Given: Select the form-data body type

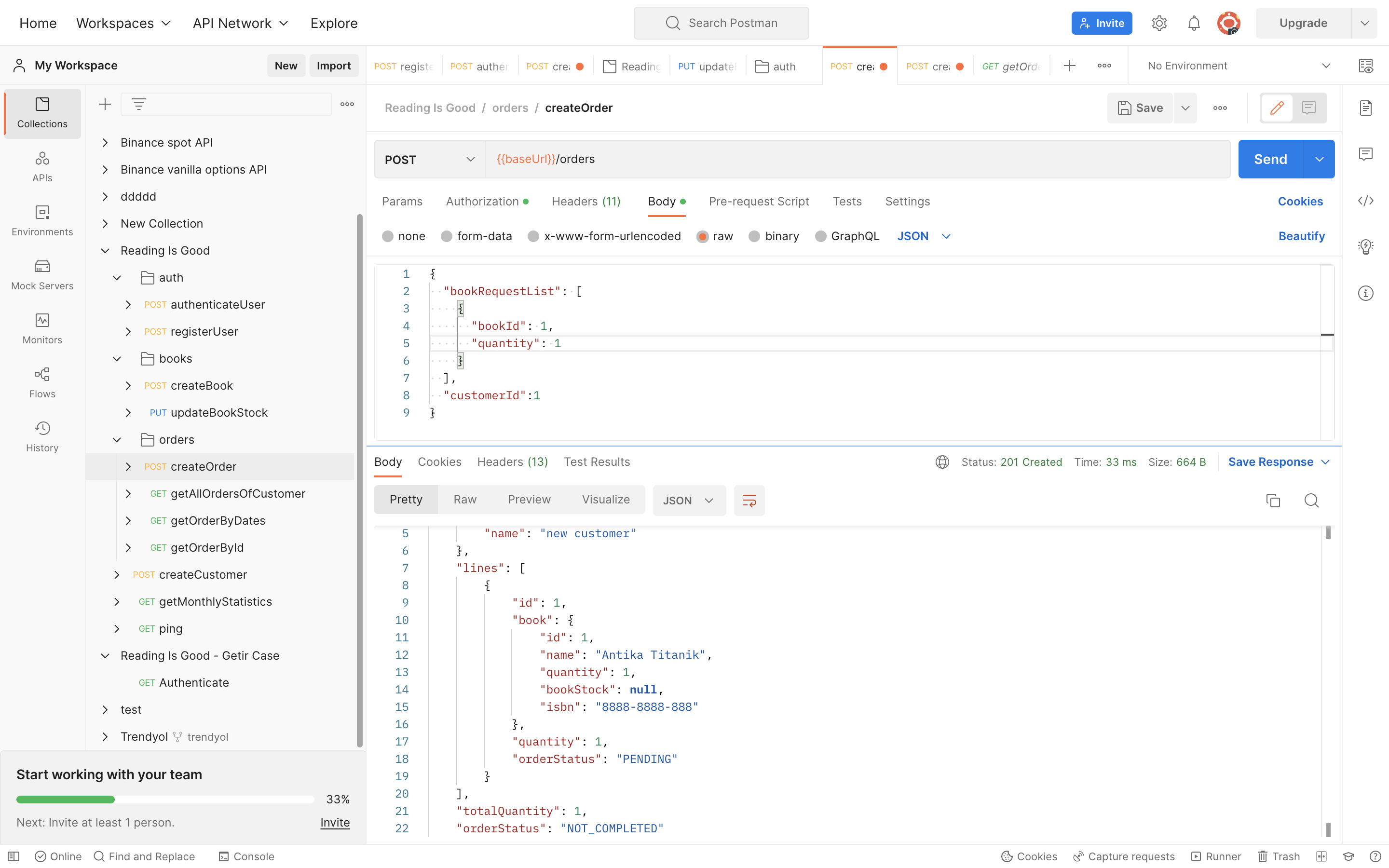Looking at the screenshot, I should [x=477, y=236].
